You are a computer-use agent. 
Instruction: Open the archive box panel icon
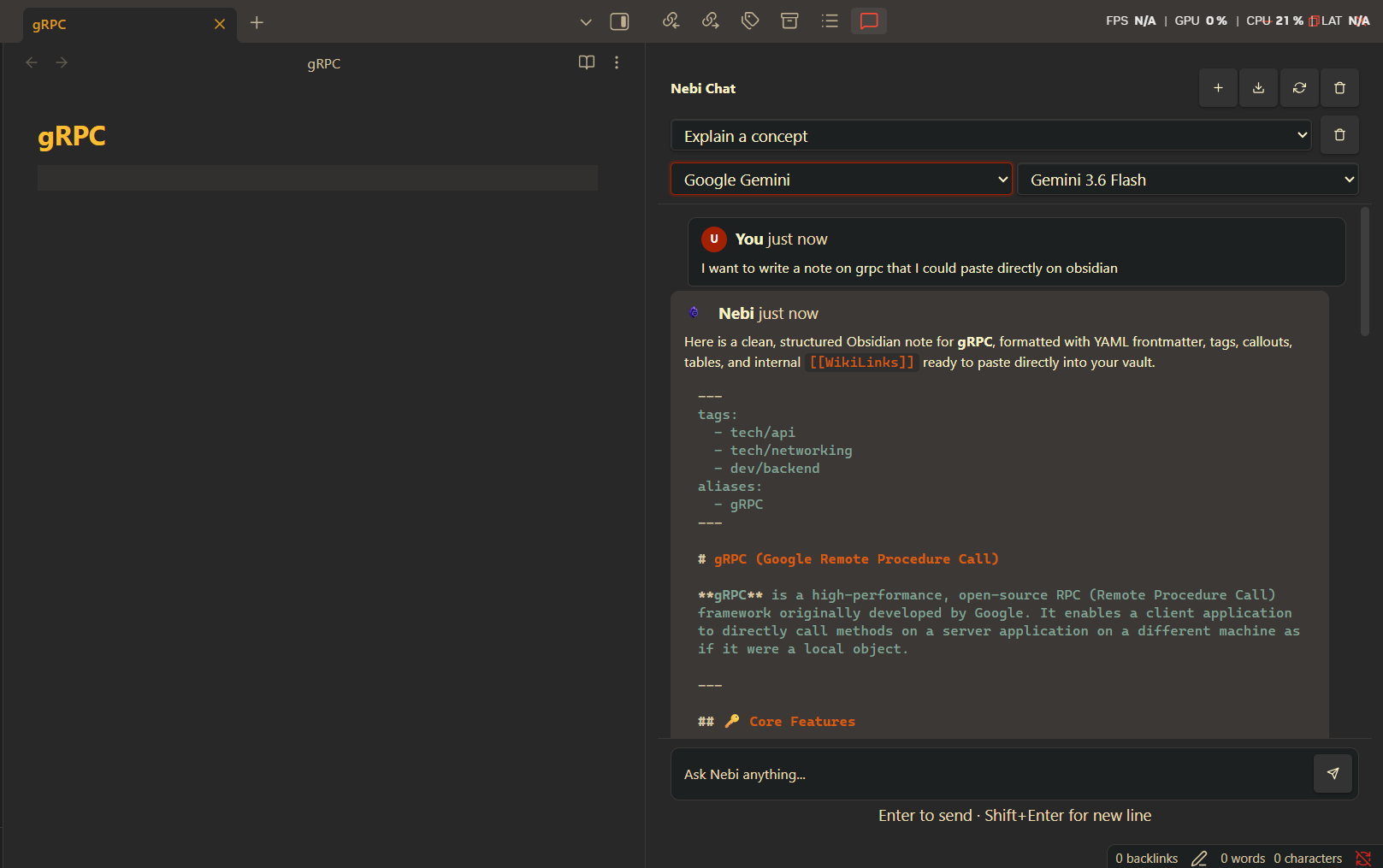[789, 21]
